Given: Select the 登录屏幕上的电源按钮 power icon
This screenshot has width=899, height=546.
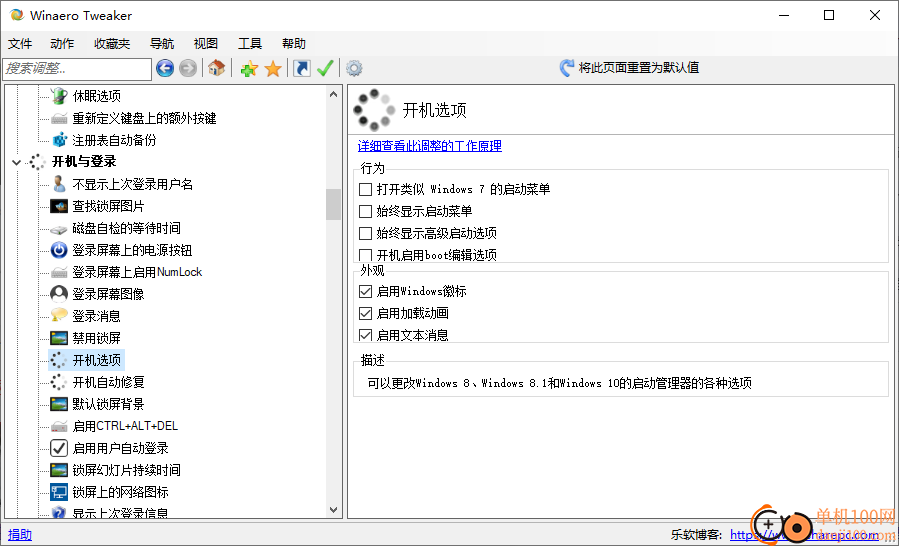Looking at the screenshot, I should pyautogui.click(x=59, y=250).
